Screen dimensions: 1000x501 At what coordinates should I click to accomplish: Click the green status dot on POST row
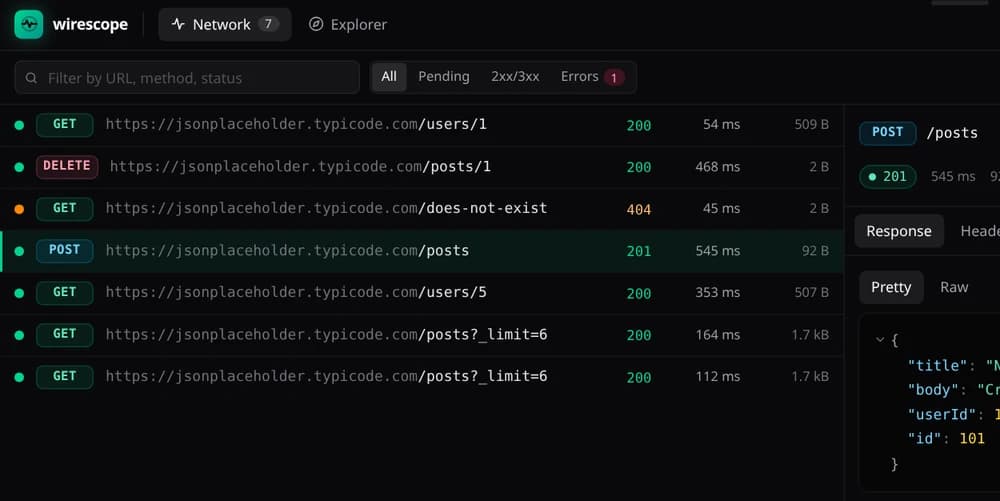pyautogui.click(x=19, y=251)
